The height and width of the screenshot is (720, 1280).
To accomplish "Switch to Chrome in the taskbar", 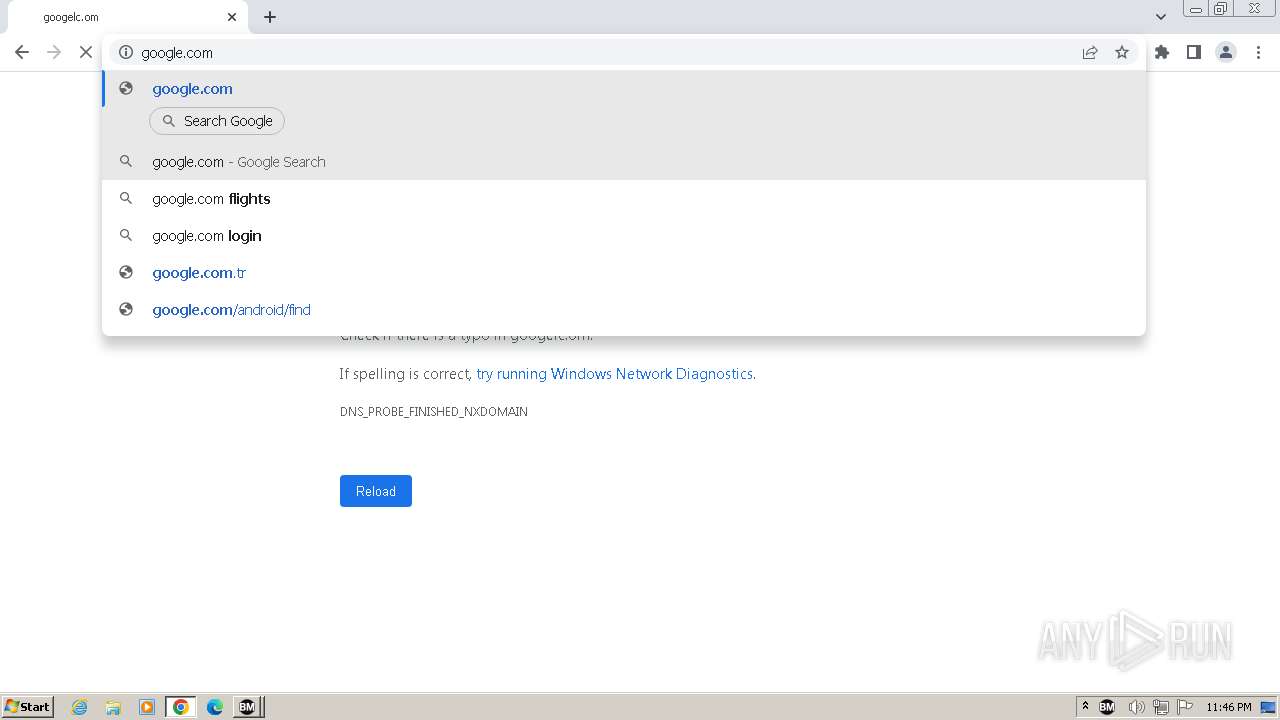I will point(181,707).
